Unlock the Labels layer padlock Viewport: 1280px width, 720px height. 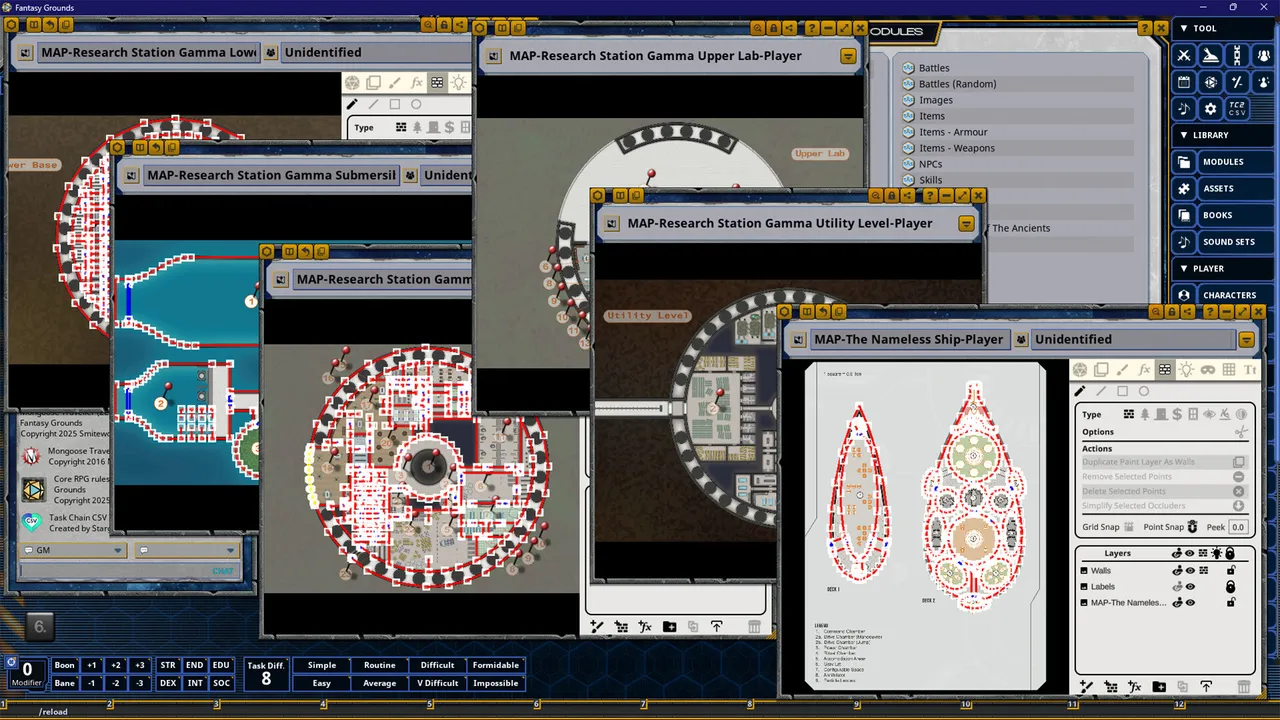pyautogui.click(x=1231, y=587)
